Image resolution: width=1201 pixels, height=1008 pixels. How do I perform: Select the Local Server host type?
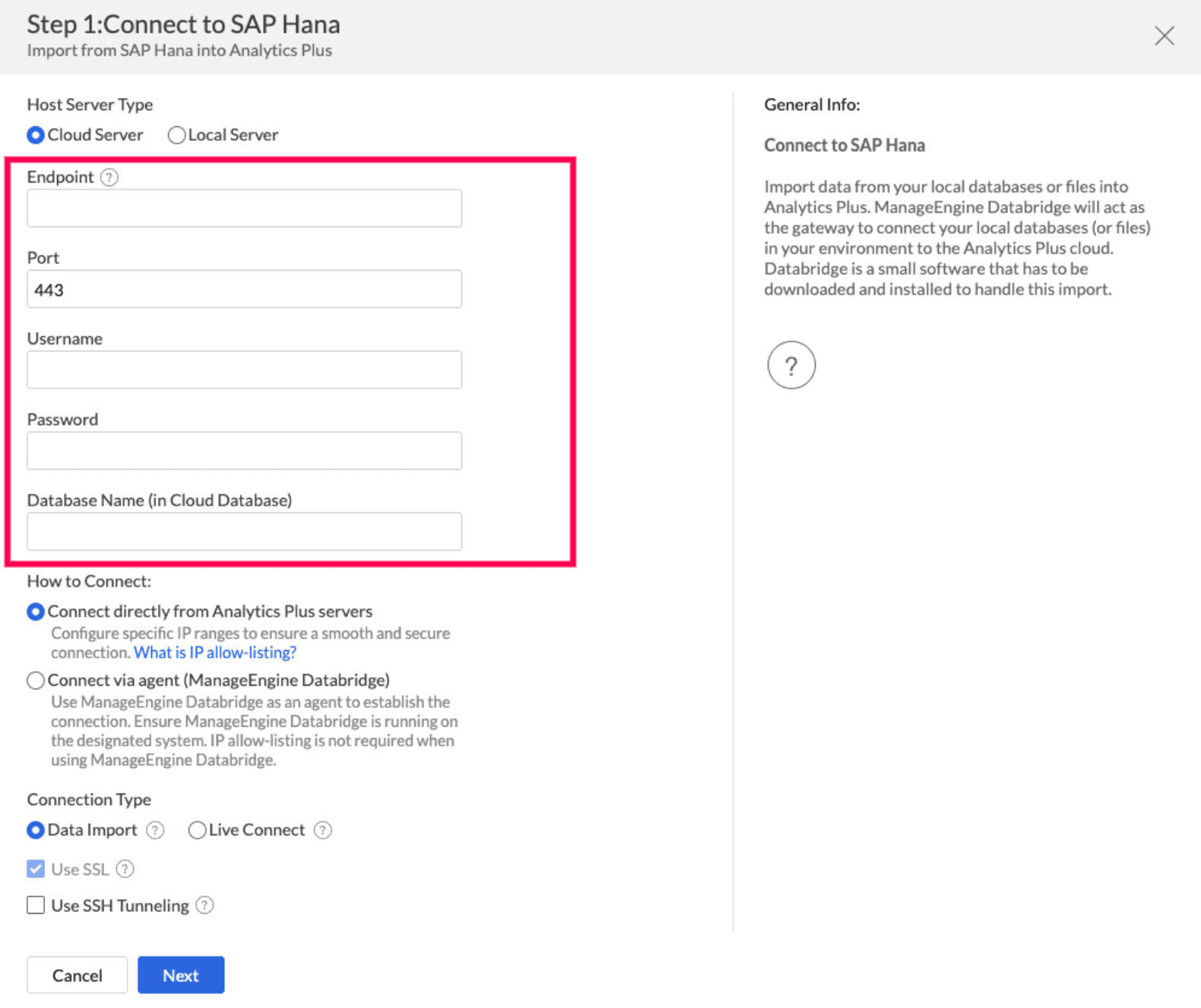[176, 135]
